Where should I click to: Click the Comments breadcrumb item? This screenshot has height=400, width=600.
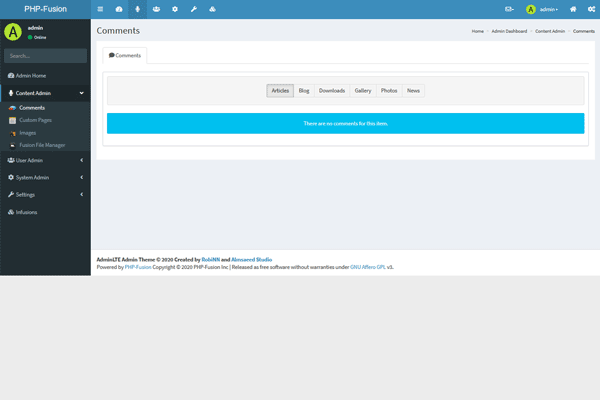pos(584,31)
